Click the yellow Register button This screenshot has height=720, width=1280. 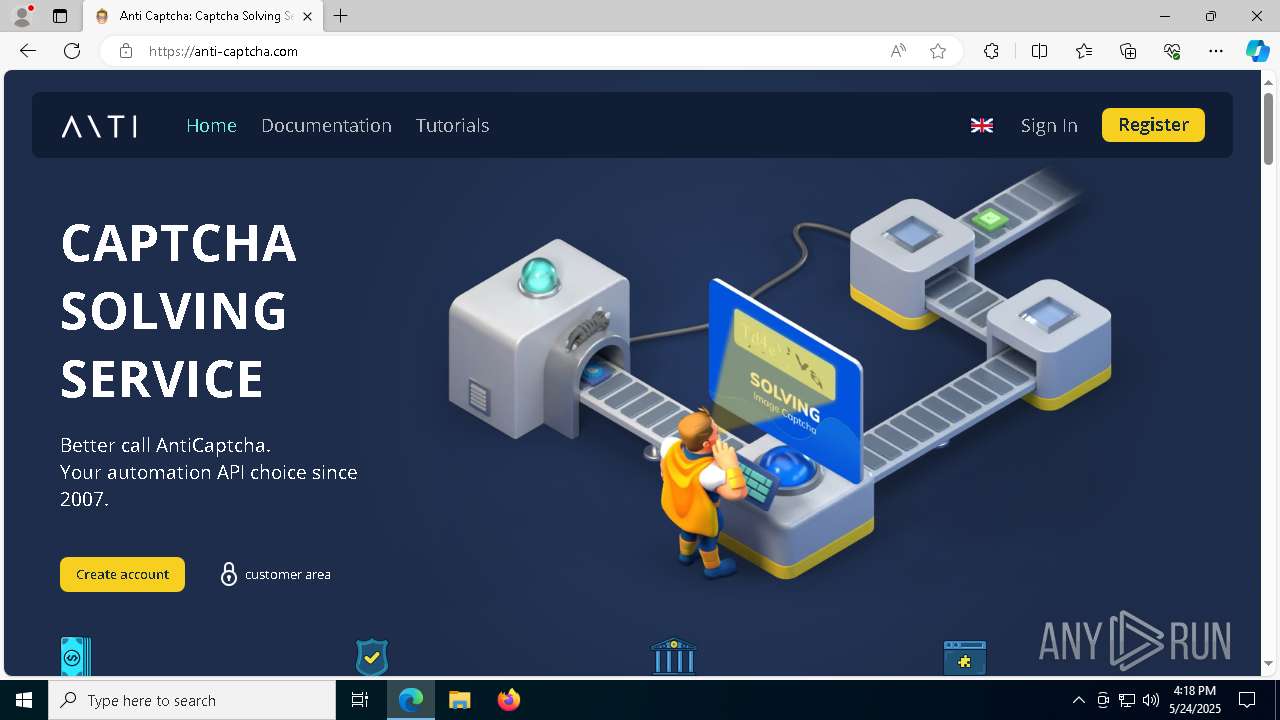point(1153,125)
